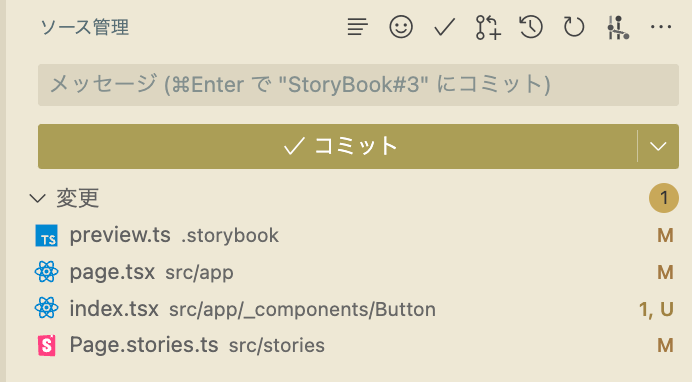Click the commit message input field

pos(358,85)
